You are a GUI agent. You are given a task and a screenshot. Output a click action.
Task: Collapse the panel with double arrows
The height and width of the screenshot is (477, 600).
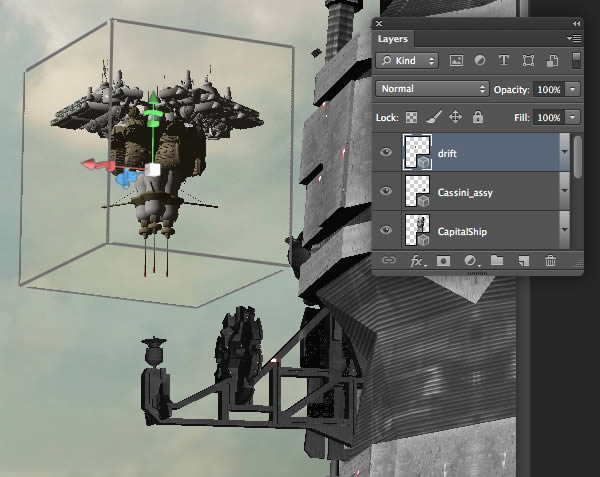point(576,24)
